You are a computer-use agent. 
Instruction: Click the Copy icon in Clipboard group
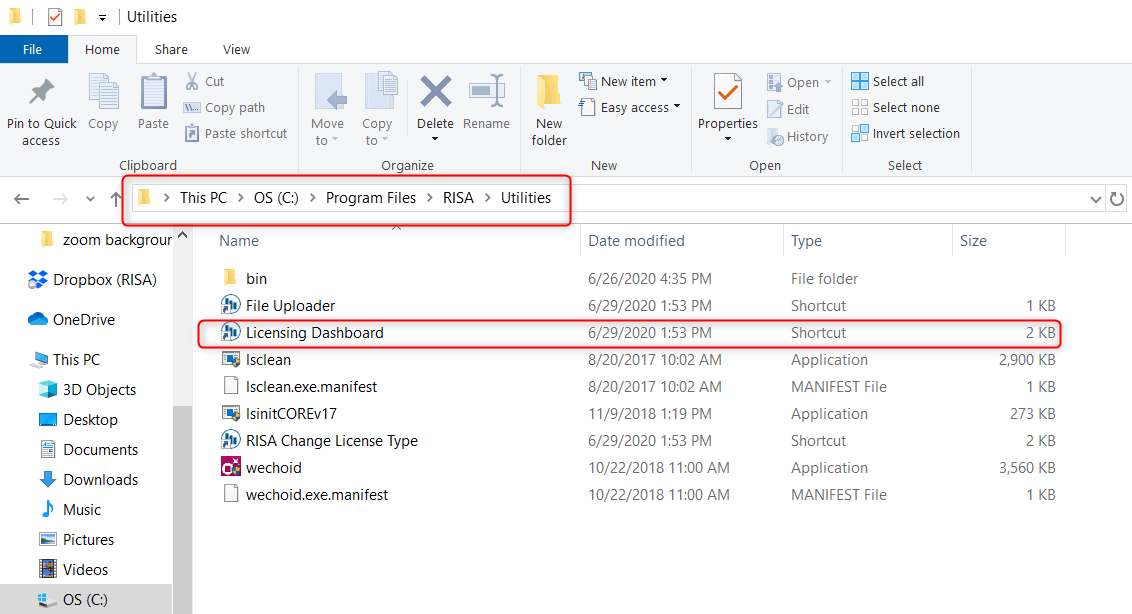[x=103, y=94]
